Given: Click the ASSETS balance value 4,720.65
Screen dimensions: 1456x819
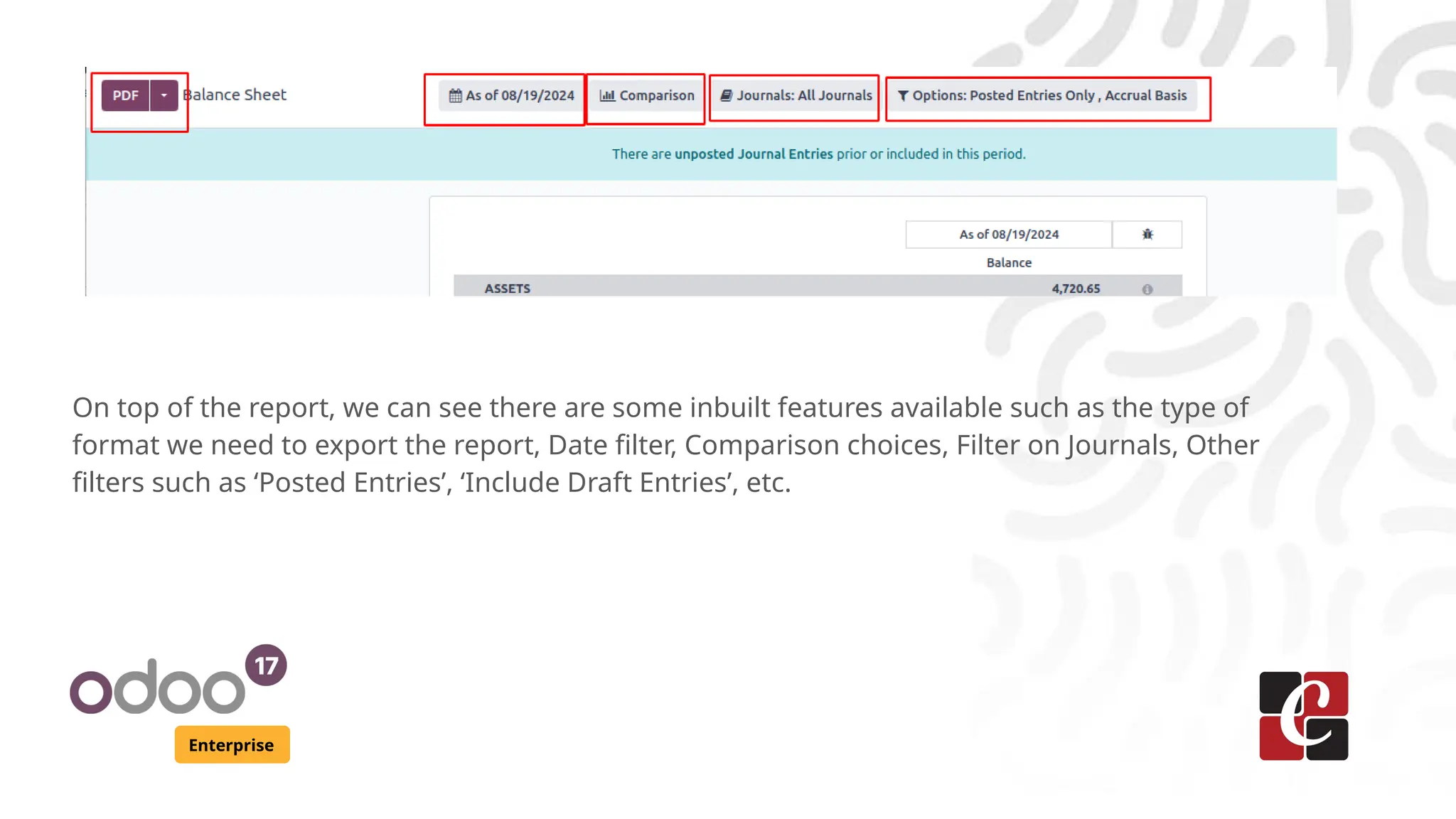Looking at the screenshot, I should 1076,289.
